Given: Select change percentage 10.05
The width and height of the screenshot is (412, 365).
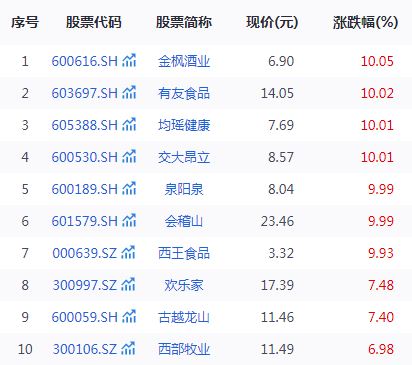Looking at the screenshot, I should click(x=377, y=61).
